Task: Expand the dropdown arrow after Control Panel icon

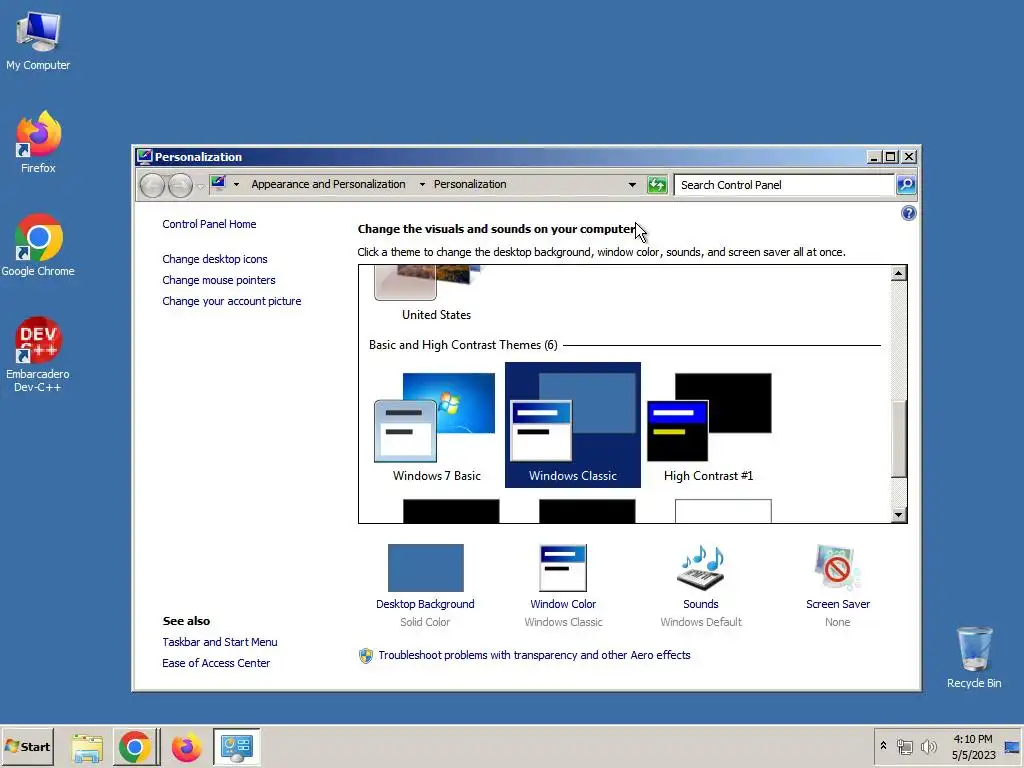Action: click(x=236, y=185)
